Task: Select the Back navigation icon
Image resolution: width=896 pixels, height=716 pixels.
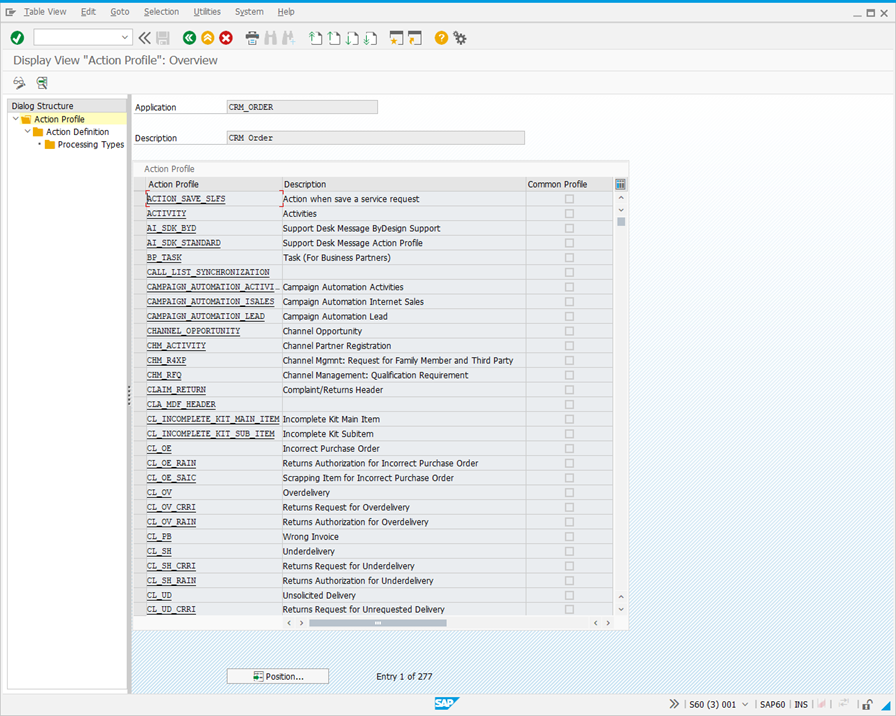Action: [x=190, y=37]
